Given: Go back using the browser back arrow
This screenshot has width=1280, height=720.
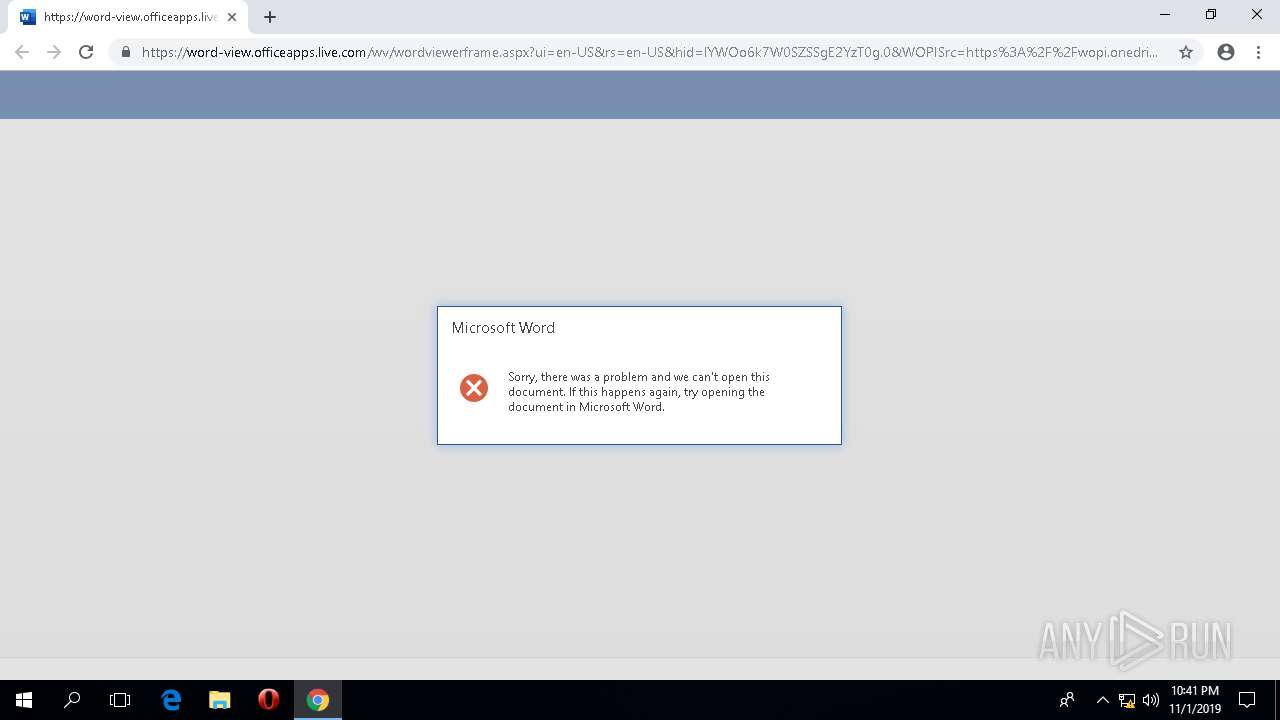Looking at the screenshot, I should pyautogui.click(x=22, y=52).
